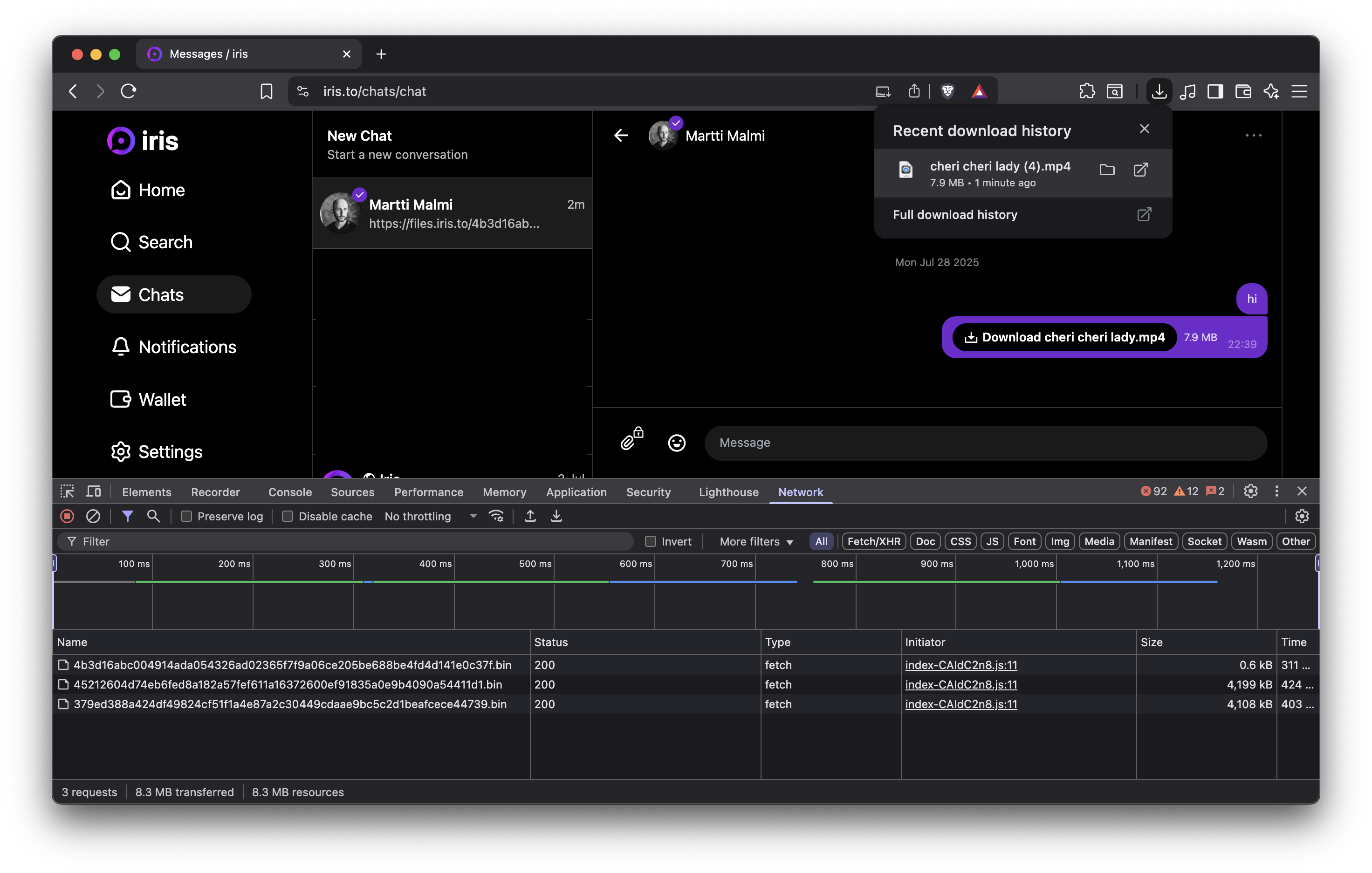Open Martti Malmi conversation in list

[x=453, y=213]
